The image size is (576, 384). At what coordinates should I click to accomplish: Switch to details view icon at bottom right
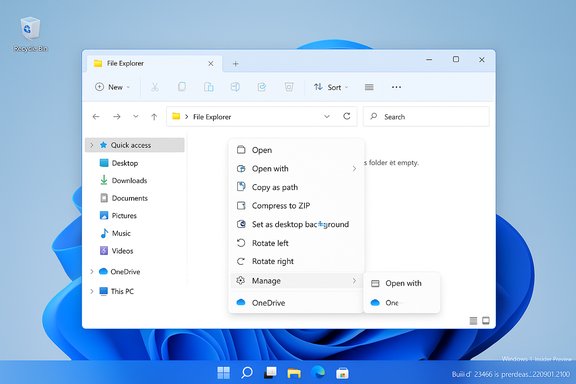474,321
